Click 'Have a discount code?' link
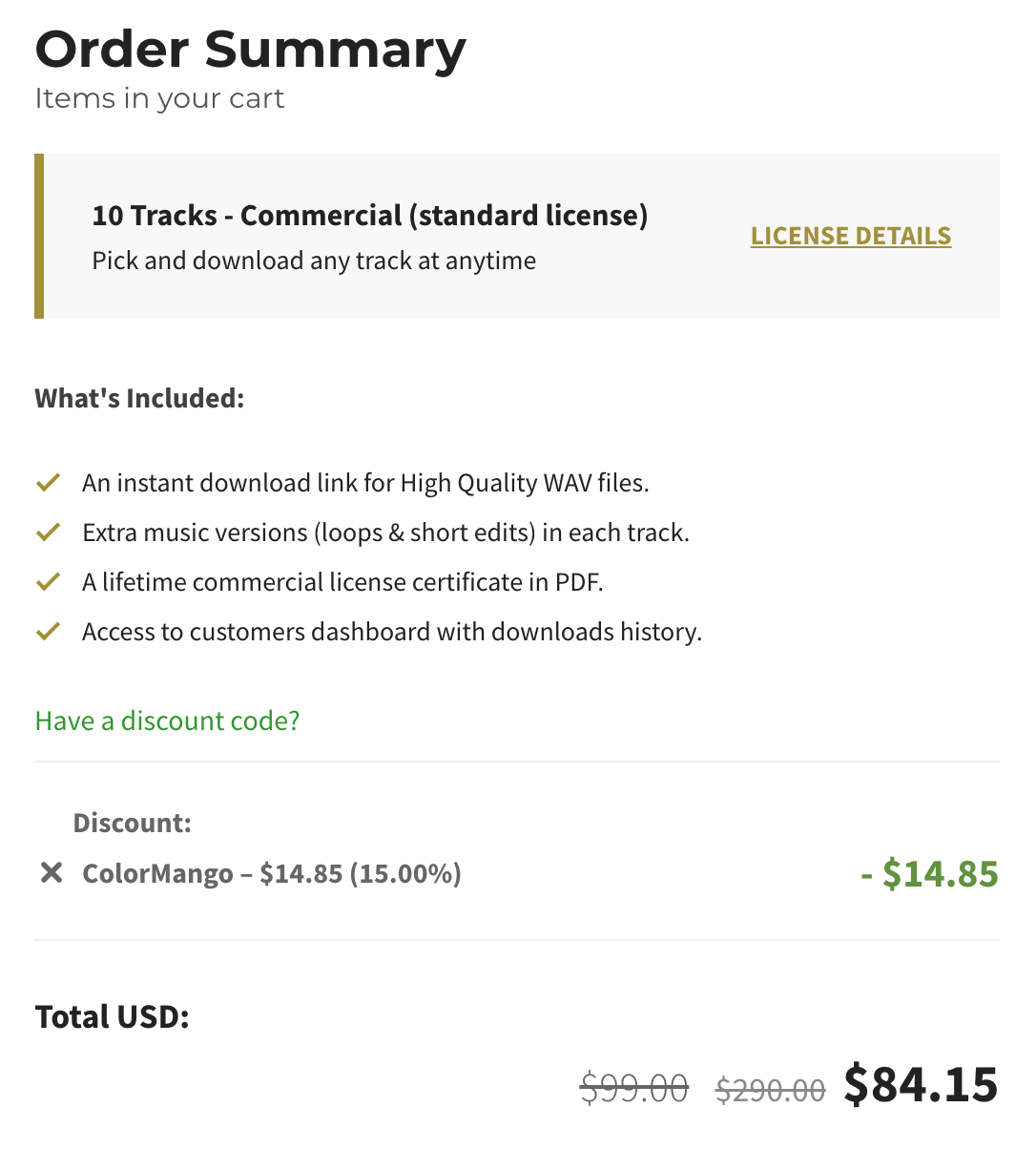The height and width of the screenshot is (1149, 1036). (167, 721)
